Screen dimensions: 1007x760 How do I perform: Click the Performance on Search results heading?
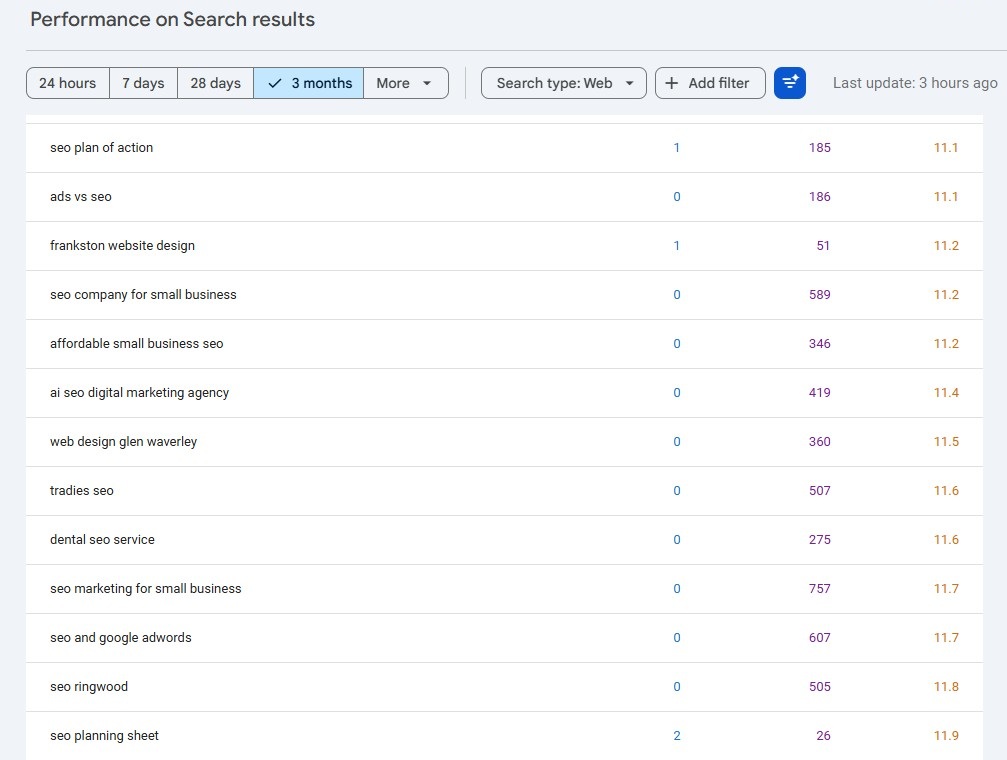pos(173,19)
